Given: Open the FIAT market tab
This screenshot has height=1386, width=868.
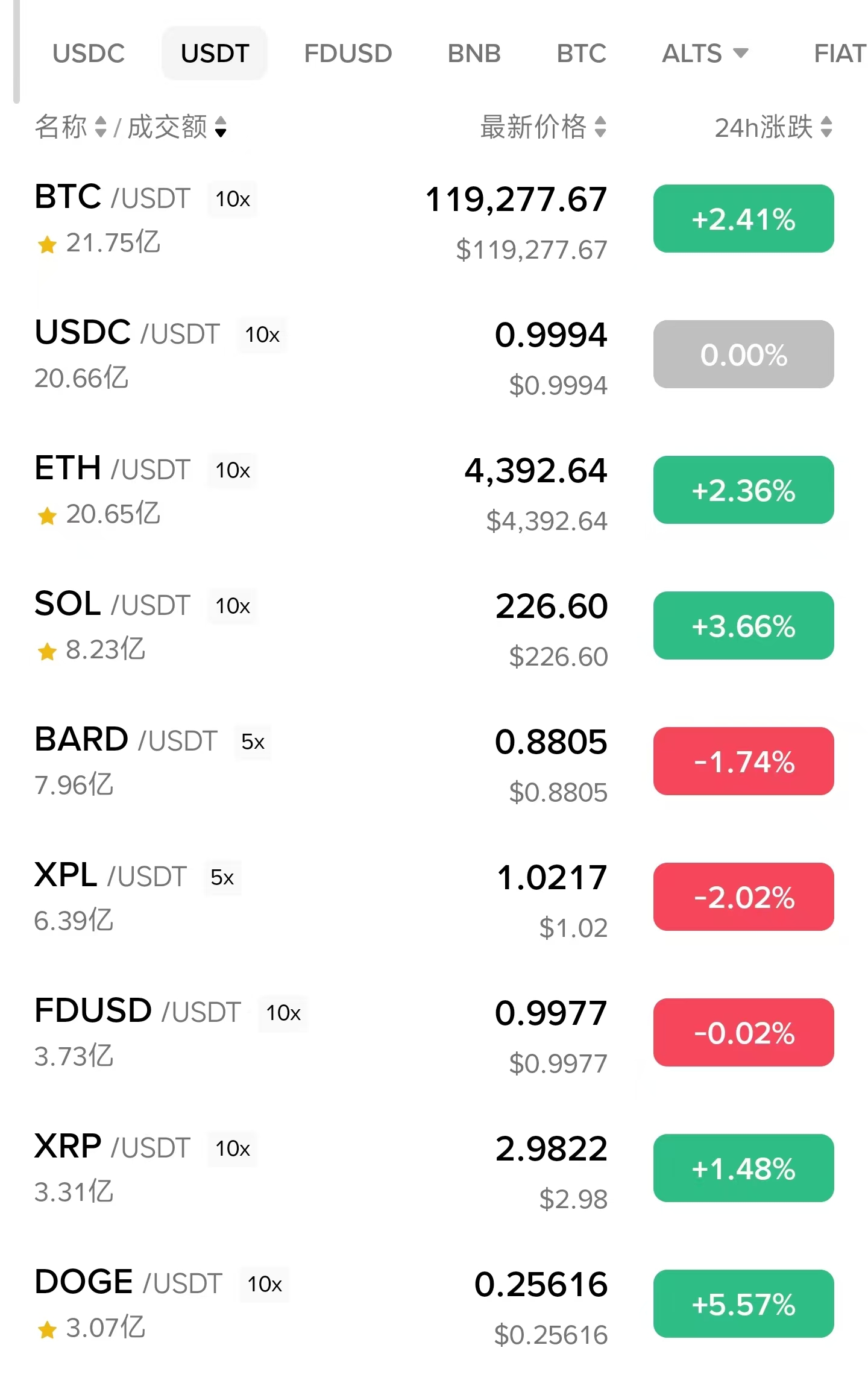Looking at the screenshot, I should tap(839, 54).
